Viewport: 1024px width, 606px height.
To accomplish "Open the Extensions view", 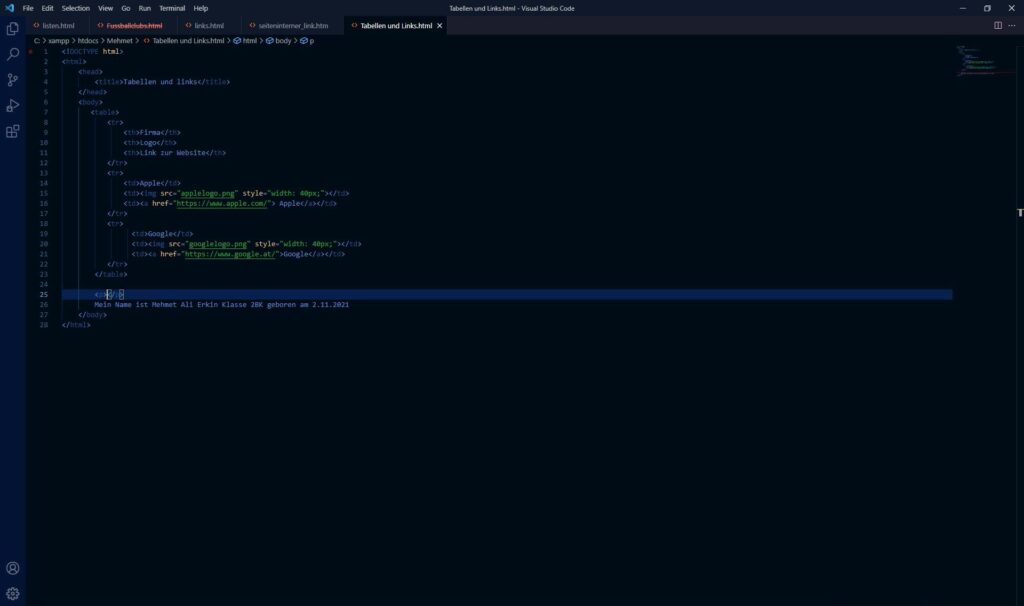I will click(x=13, y=131).
